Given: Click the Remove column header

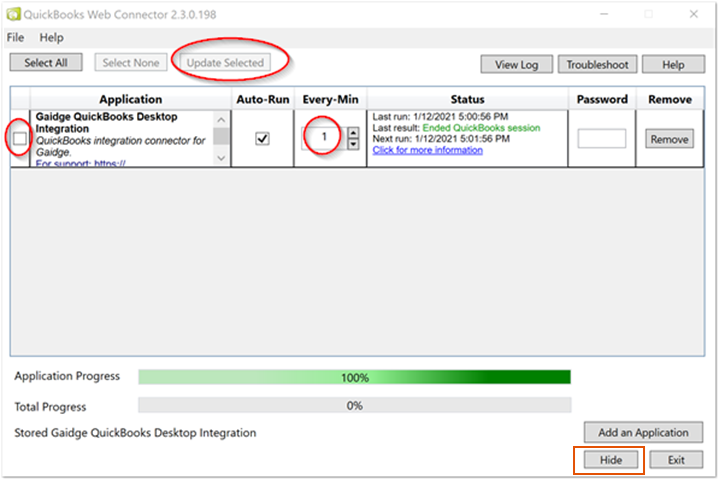Looking at the screenshot, I should 670,99.
